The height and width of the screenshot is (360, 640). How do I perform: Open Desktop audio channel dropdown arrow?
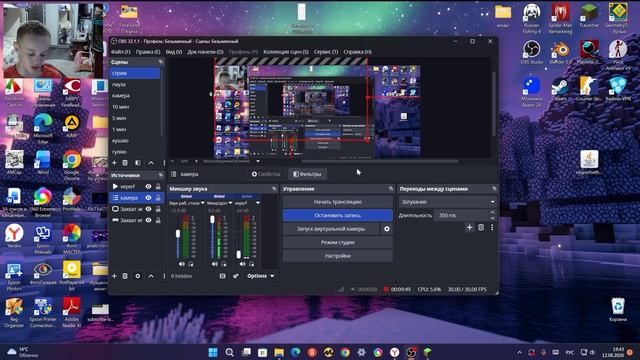pyautogui.click(x=202, y=203)
